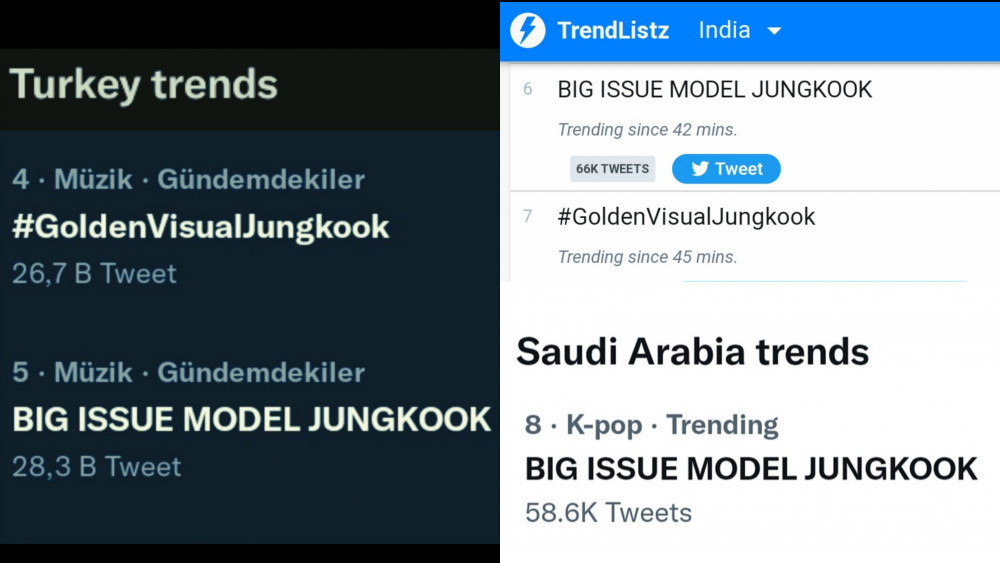This screenshot has width=1000, height=563.
Task: Click the TrendListz lightning bolt logo
Action: (527, 30)
